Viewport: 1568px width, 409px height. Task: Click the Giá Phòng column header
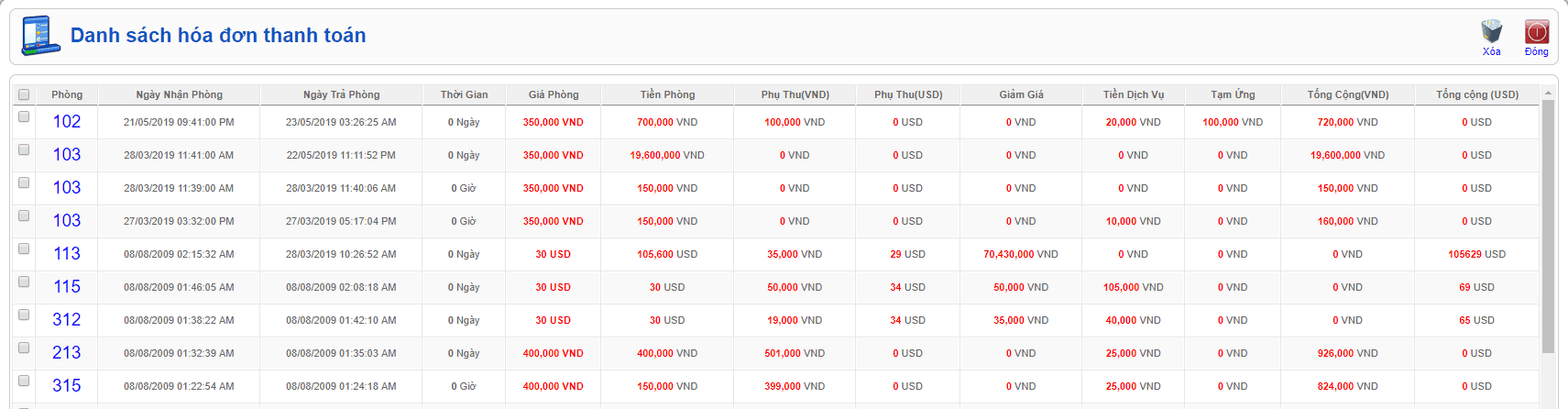(x=554, y=94)
